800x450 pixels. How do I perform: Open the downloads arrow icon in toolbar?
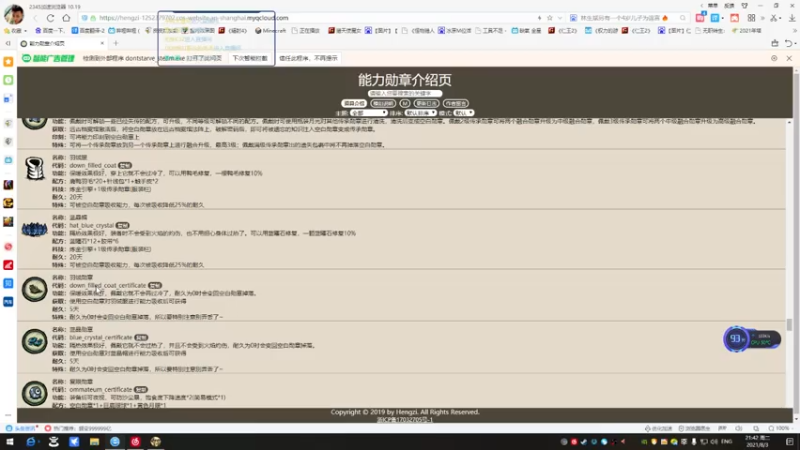click(x=792, y=18)
